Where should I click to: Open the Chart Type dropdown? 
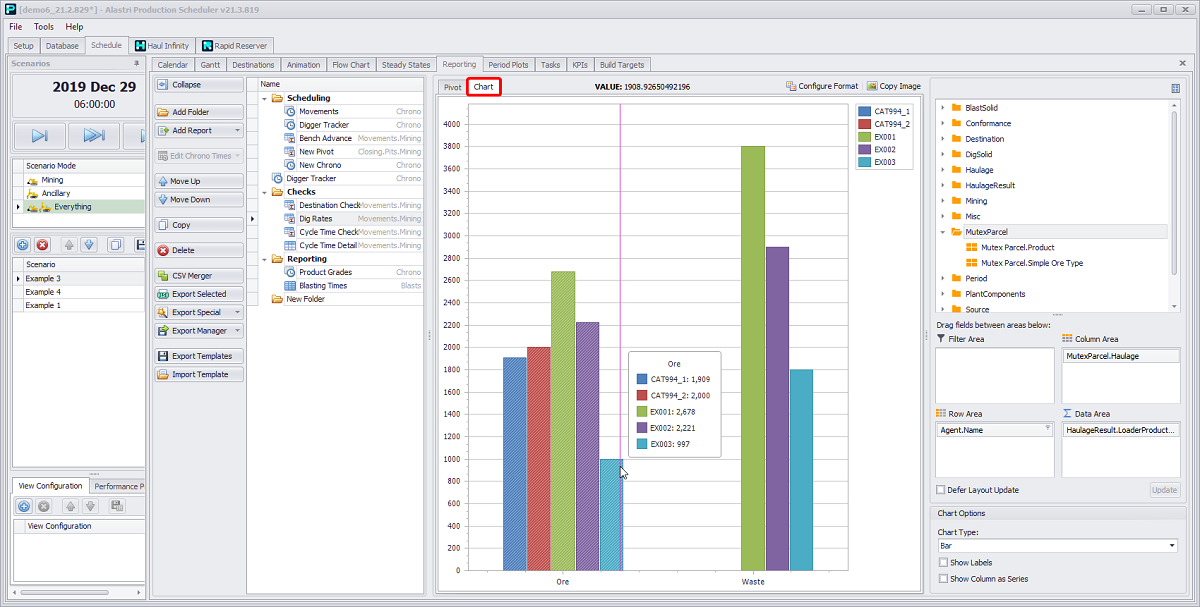(1171, 546)
